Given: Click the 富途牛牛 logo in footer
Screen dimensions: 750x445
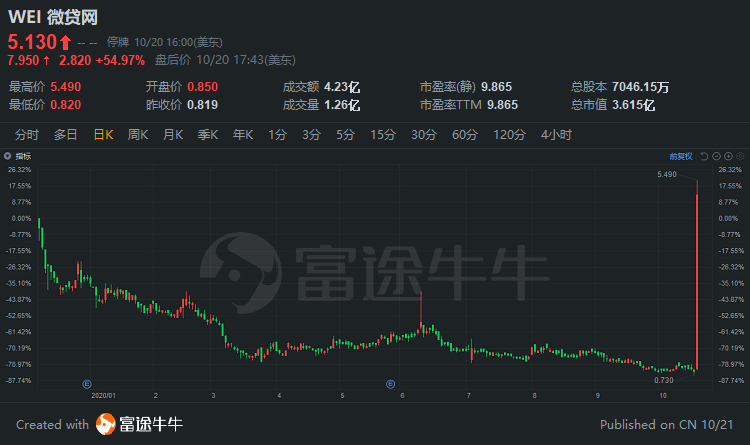Looking at the screenshot, I should coord(139,424).
